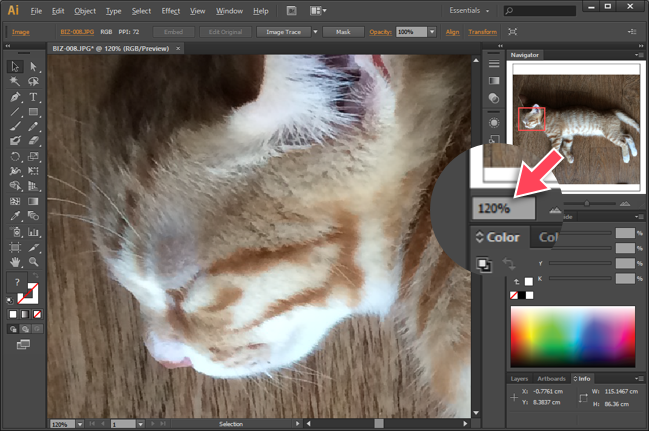The width and height of the screenshot is (649, 431).
Task: Open Image Trace presets dropdown arrow
Action: (x=315, y=32)
